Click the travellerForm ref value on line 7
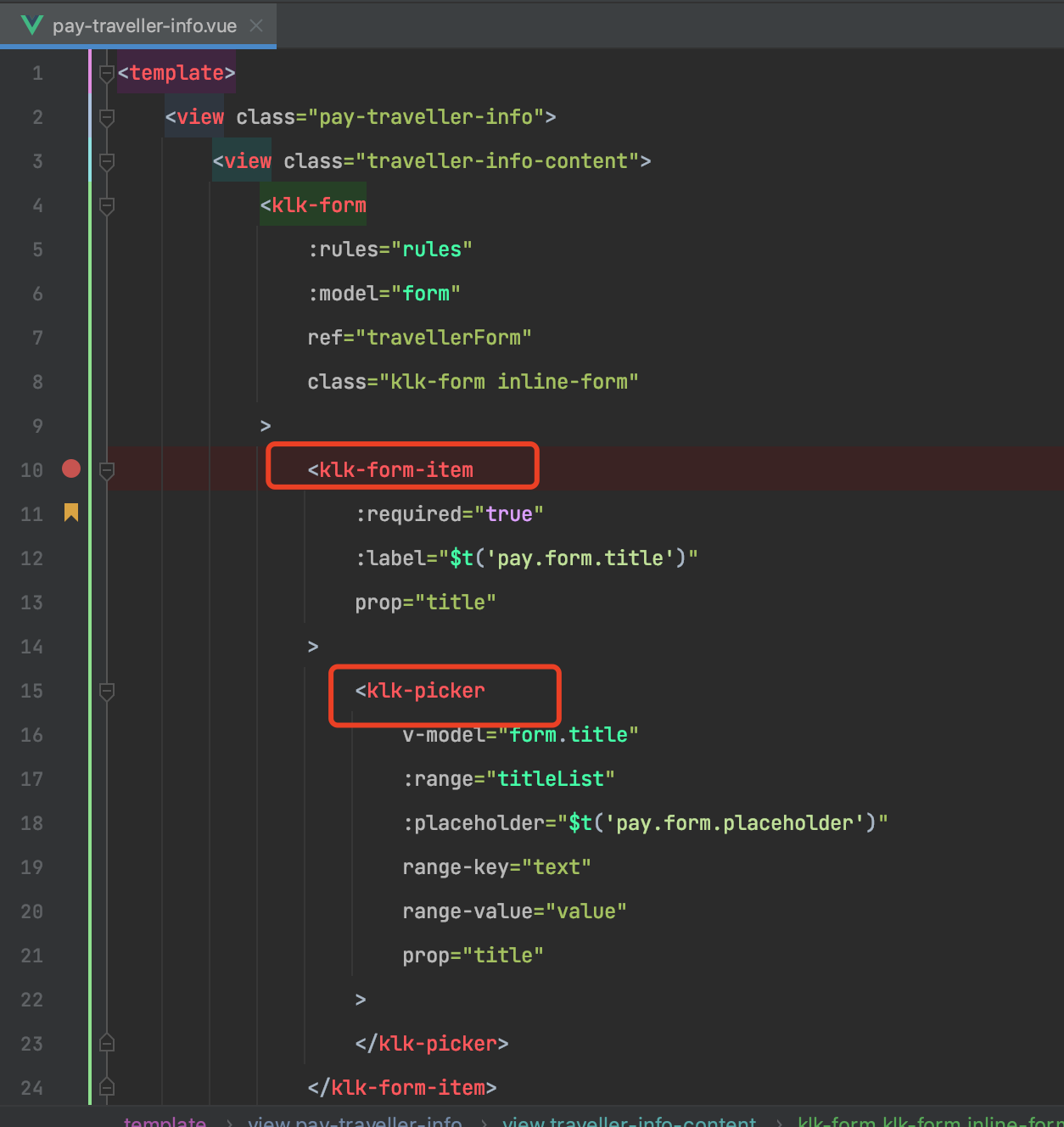Image resolution: width=1064 pixels, height=1127 pixels. coord(443,338)
